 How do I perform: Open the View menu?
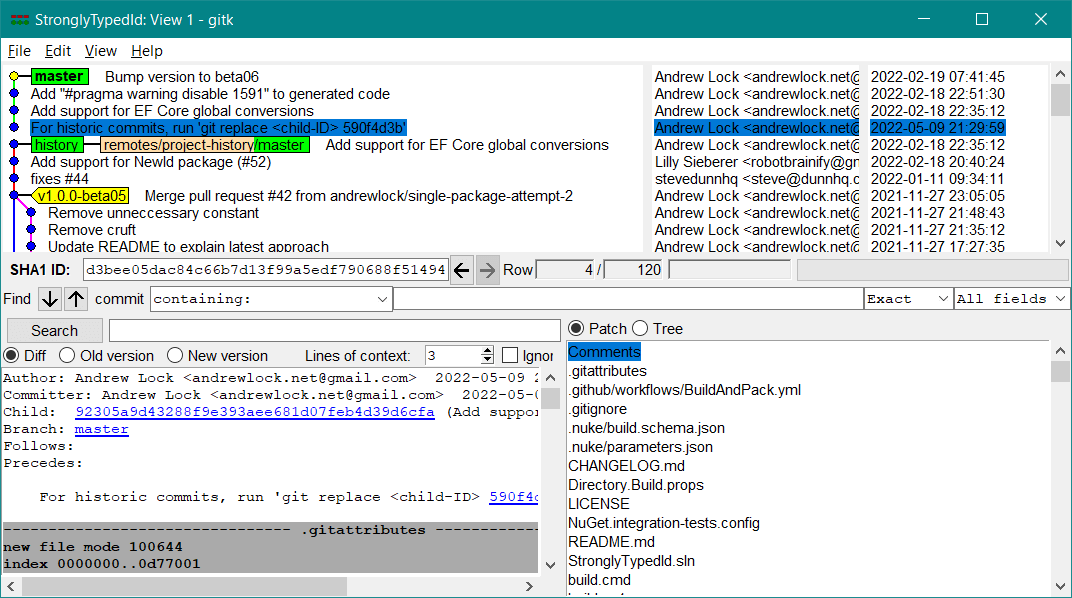pos(100,51)
